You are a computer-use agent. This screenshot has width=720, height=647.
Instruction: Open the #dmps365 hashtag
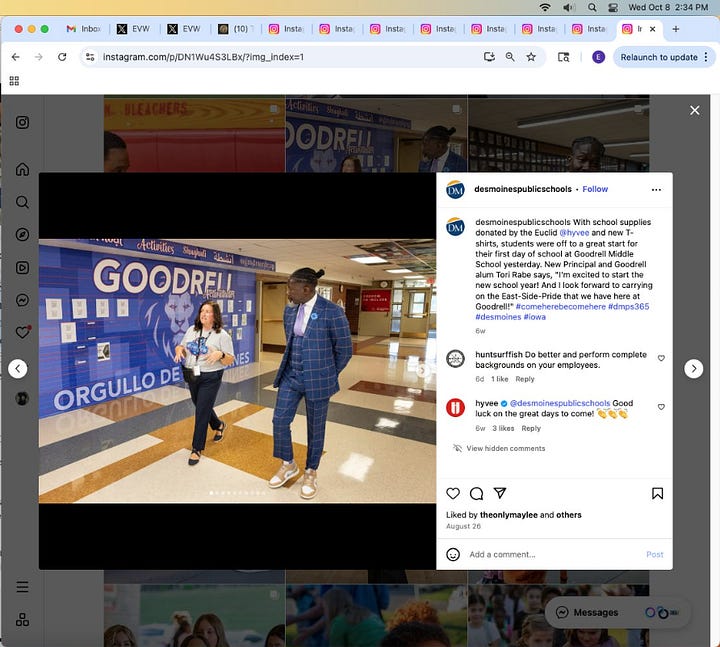[629, 306]
